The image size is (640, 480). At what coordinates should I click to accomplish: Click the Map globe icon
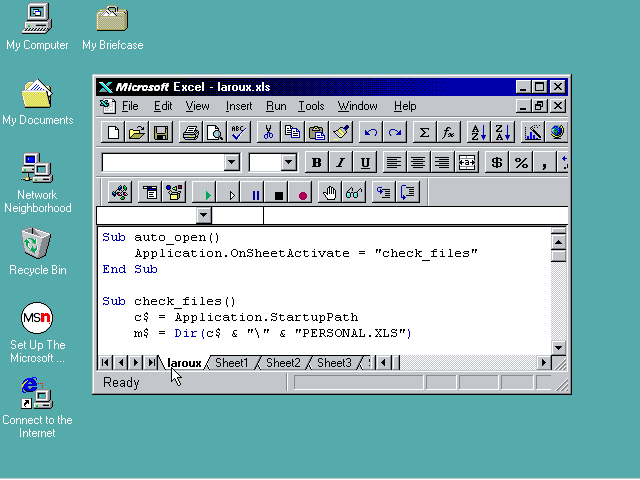tap(557, 132)
